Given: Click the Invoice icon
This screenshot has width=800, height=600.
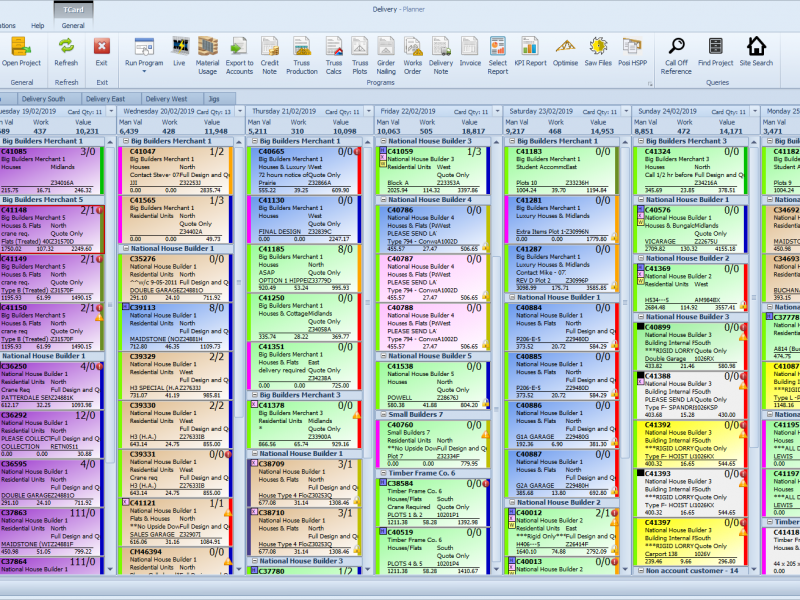Looking at the screenshot, I should 470,46.
